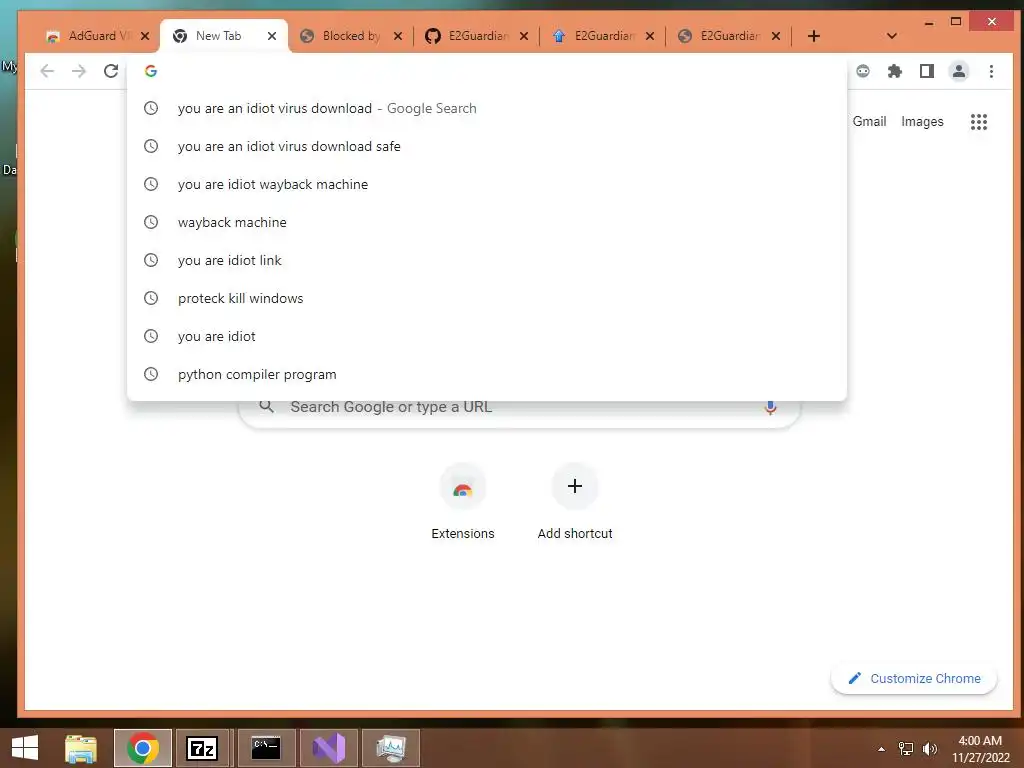The height and width of the screenshot is (768, 1024).
Task: Switch to the Blocked by tab
Action: (351, 36)
